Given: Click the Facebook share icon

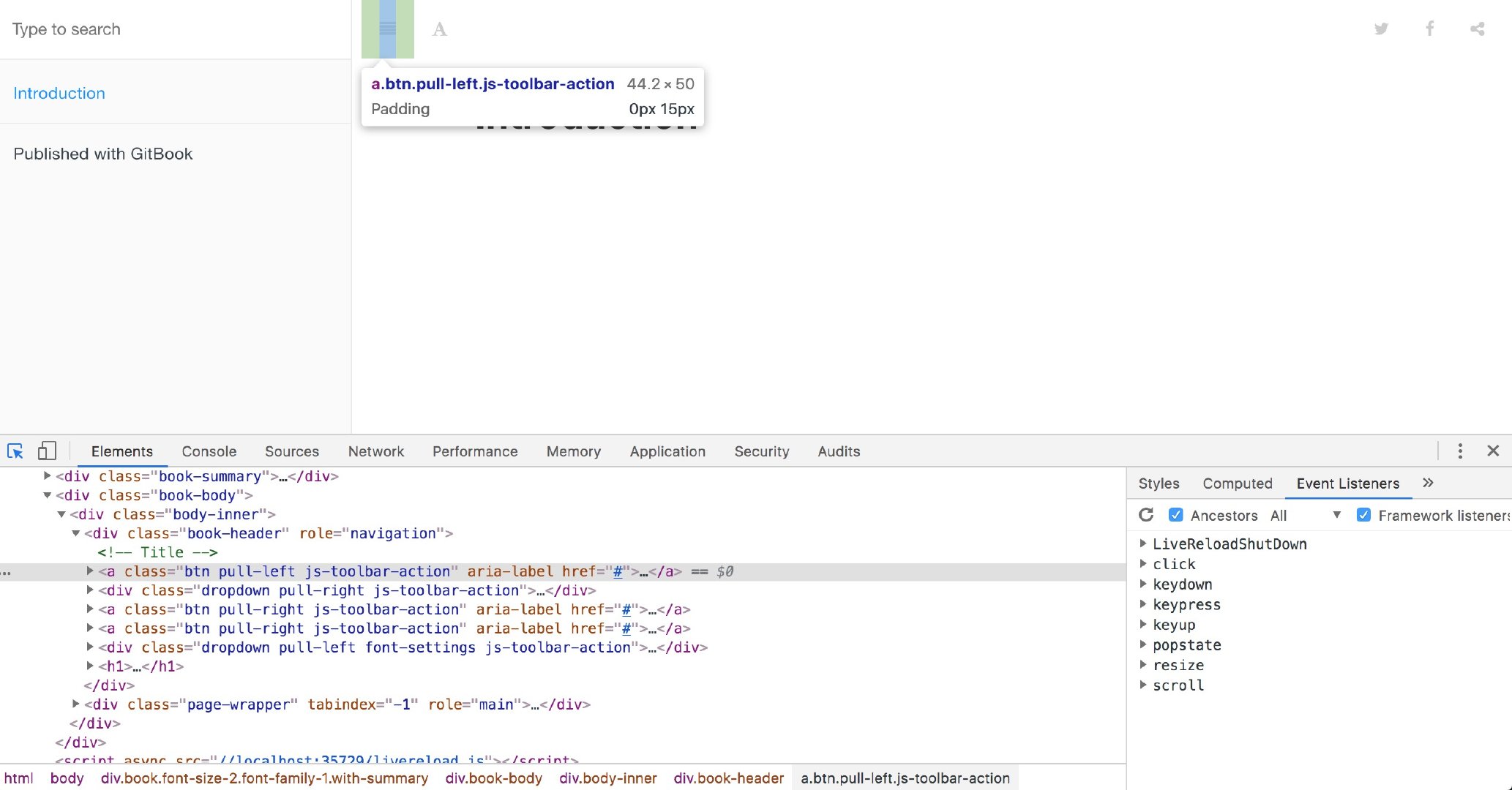Looking at the screenshot, I should coord(1430,28).
